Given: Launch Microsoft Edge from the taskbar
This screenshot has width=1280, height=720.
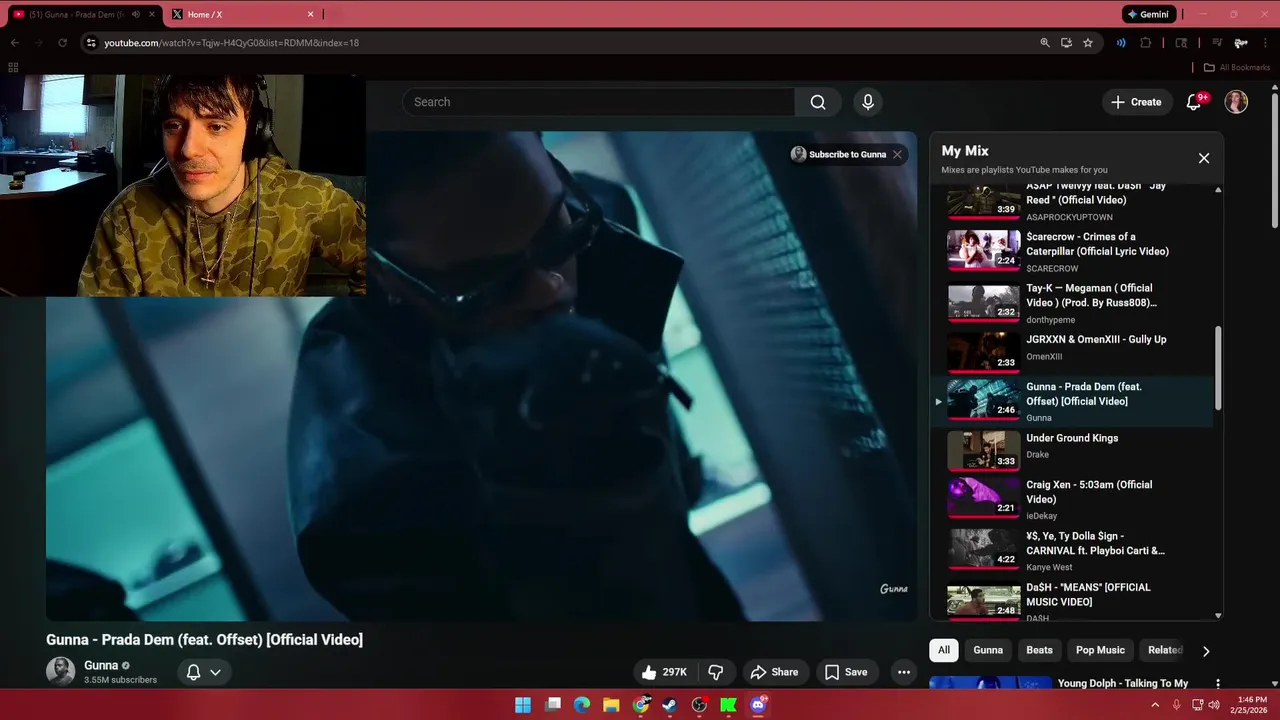Looking at the screenshot, I should coord(582,705).
